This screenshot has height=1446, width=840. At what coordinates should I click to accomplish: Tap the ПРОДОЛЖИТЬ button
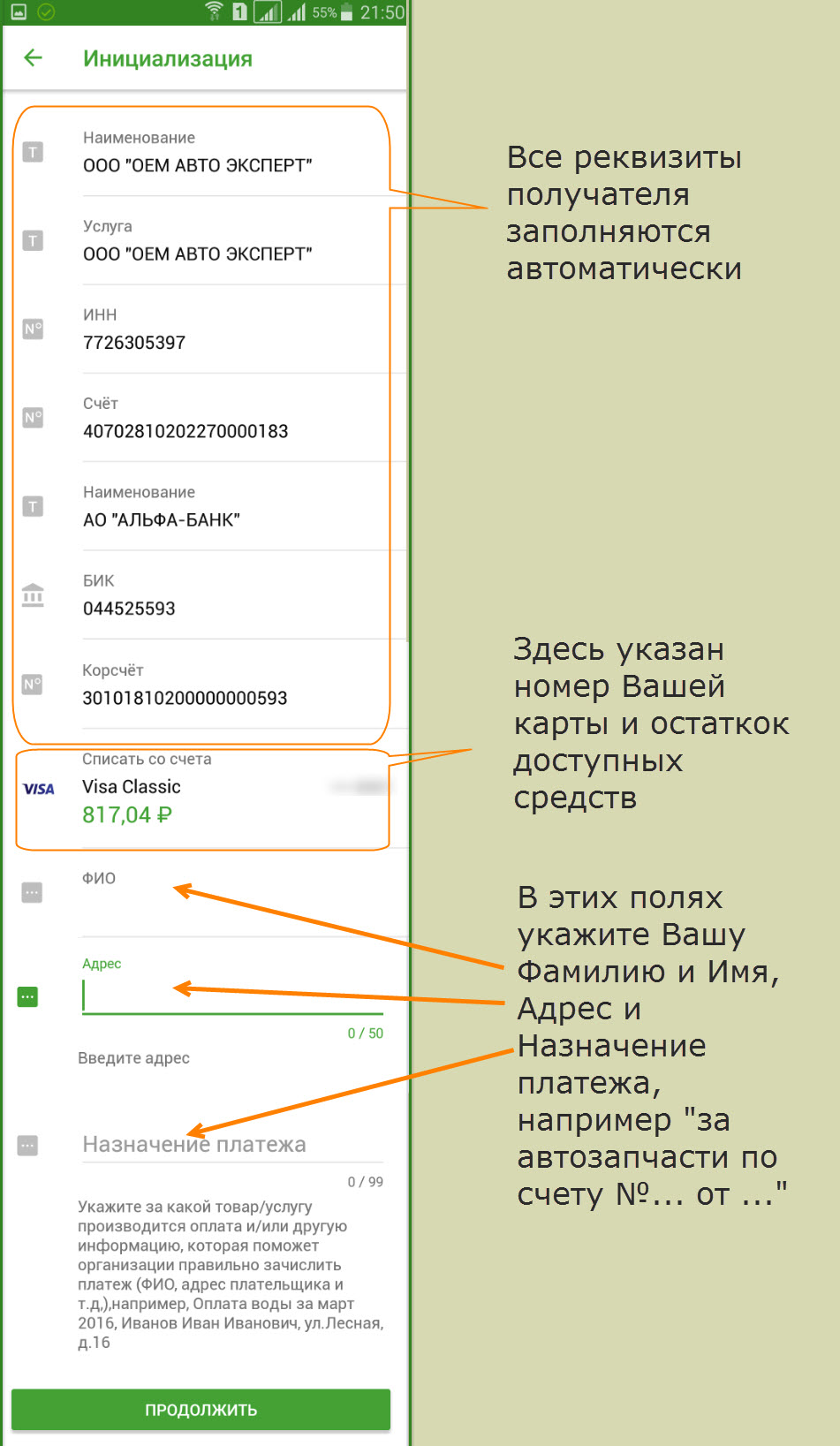[201, 1410]
